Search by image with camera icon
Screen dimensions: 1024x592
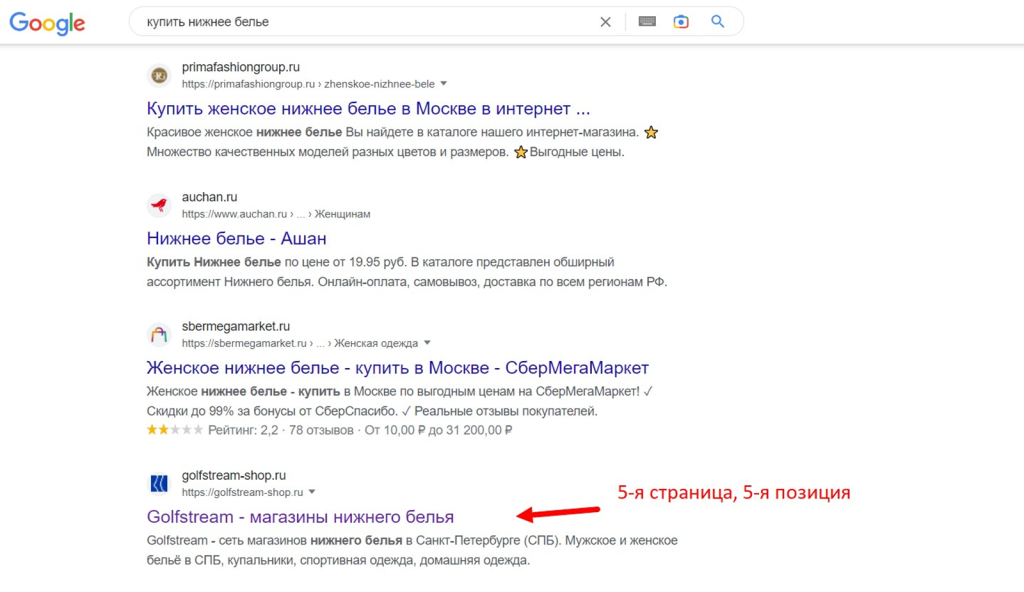point(681,22)
